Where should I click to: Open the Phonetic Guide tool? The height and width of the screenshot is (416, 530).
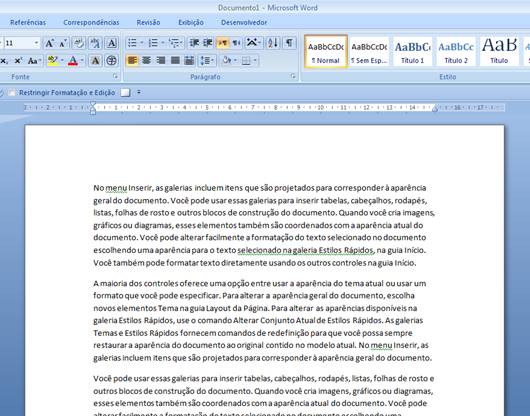point(95,43)
